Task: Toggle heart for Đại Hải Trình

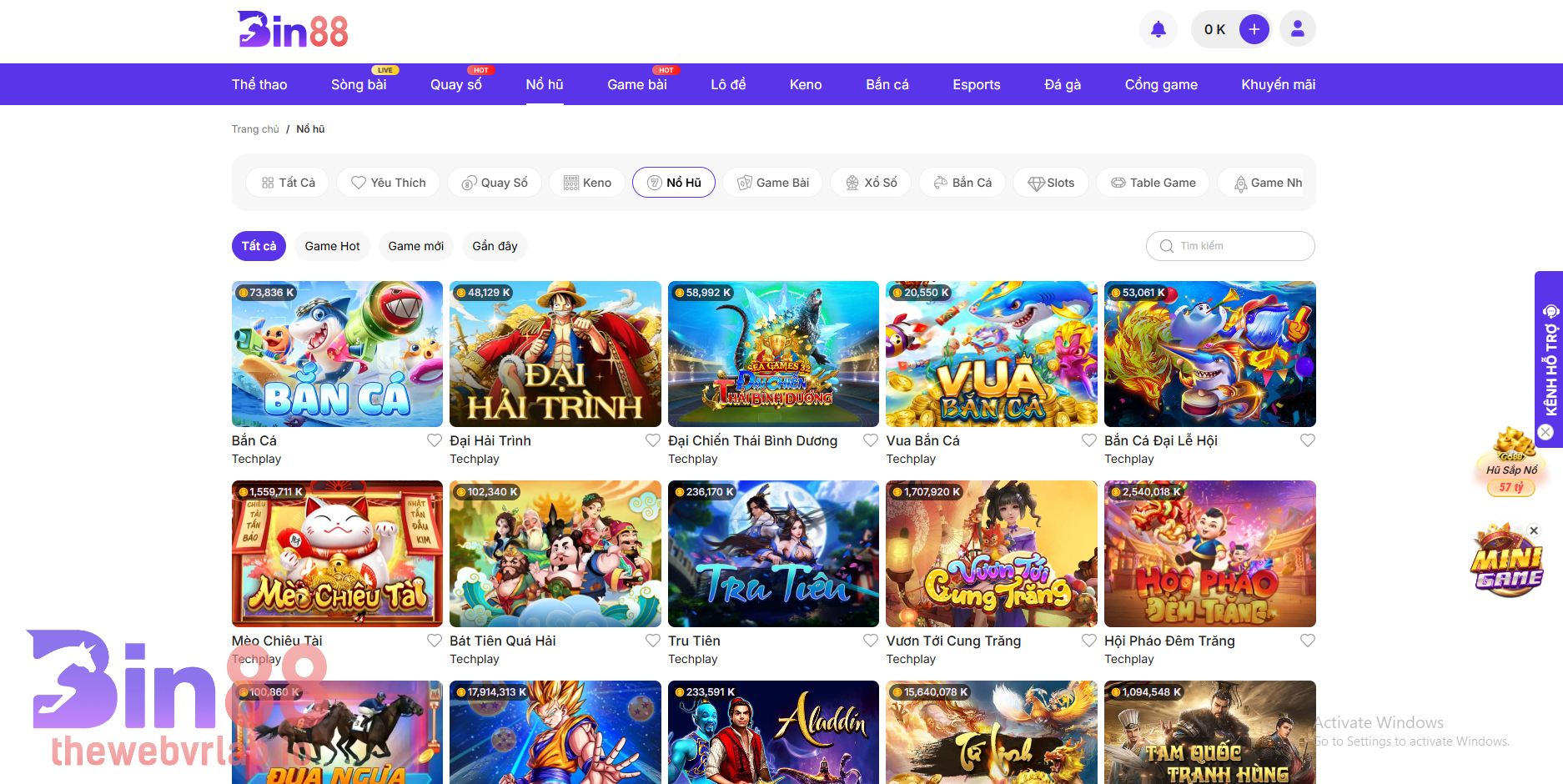Action: 653,440
